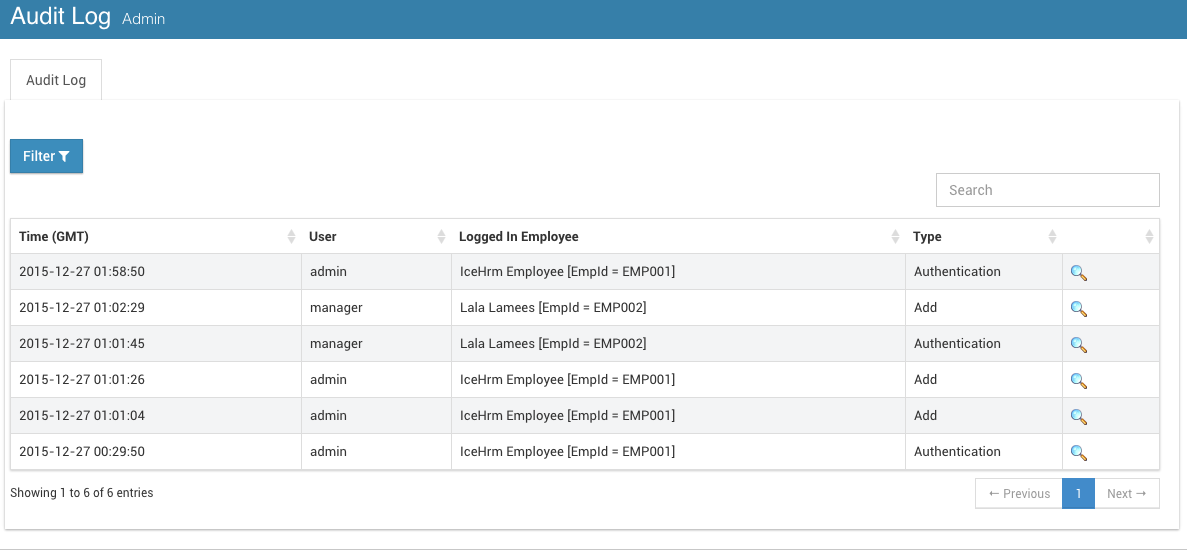
Task: Open magnifier icon for 01:01:26 entry
Action: click(x=1079, y=381)
